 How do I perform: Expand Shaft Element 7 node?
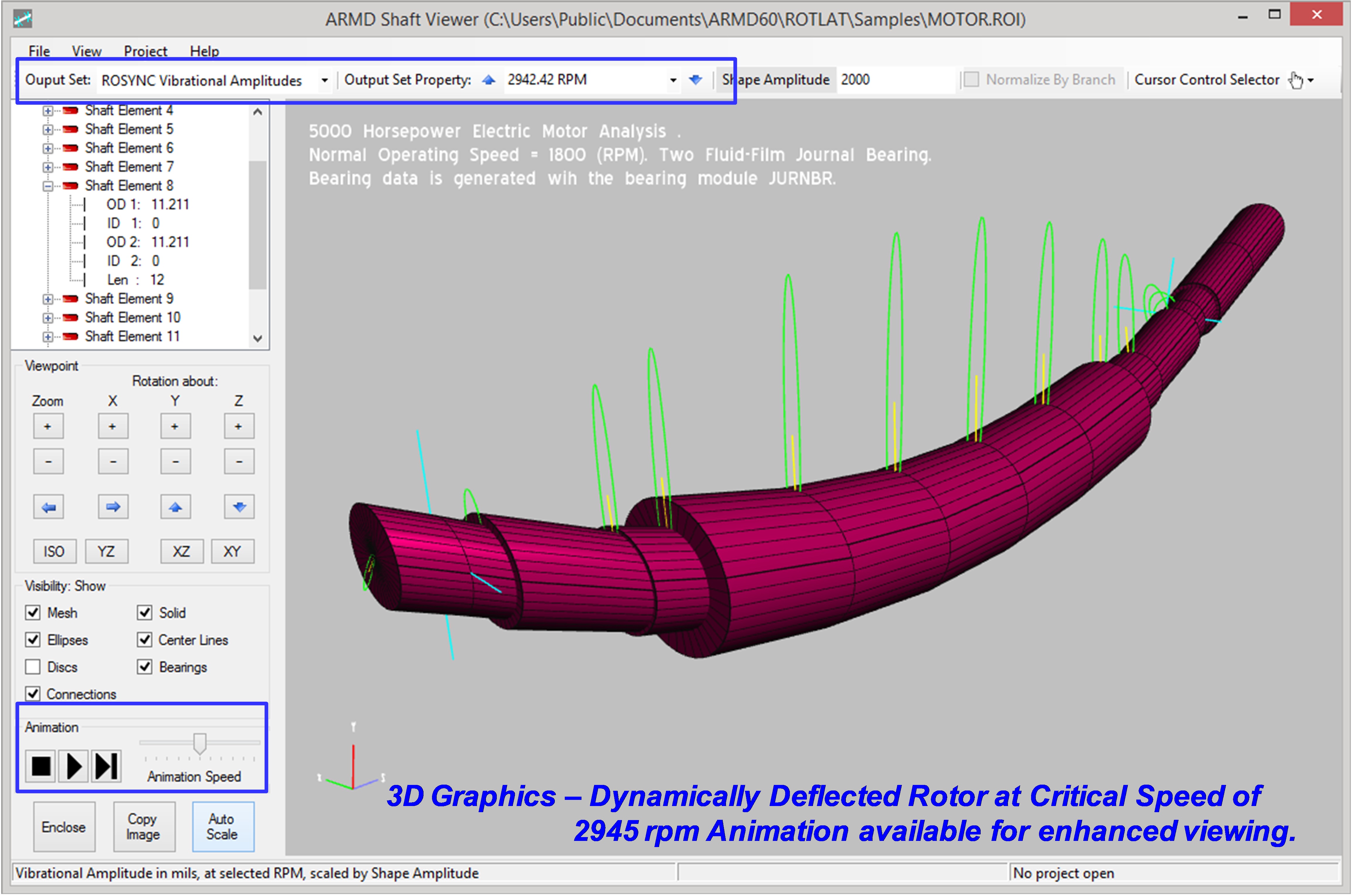pyautogui.click(x=48, y=167)
